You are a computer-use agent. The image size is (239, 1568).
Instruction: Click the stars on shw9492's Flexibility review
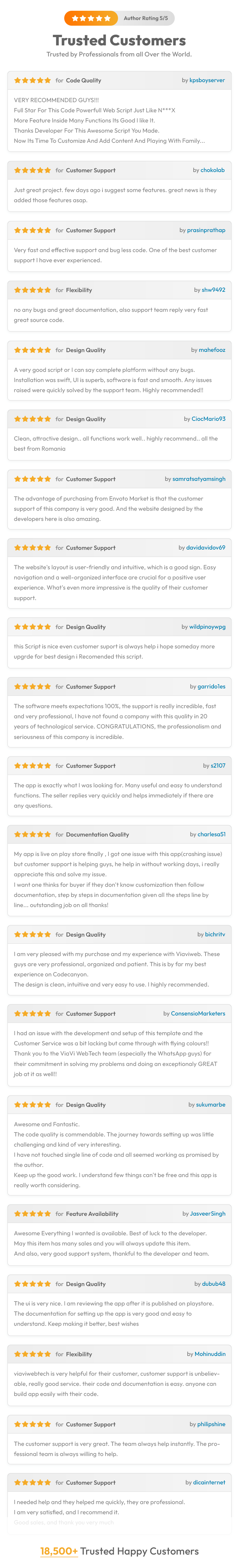(32, 290)
